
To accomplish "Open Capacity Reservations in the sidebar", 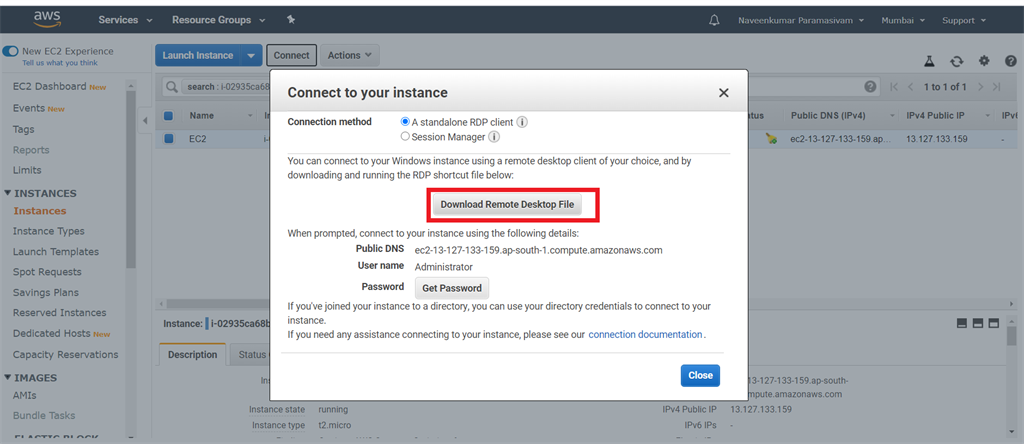I will tap(65, 355).
